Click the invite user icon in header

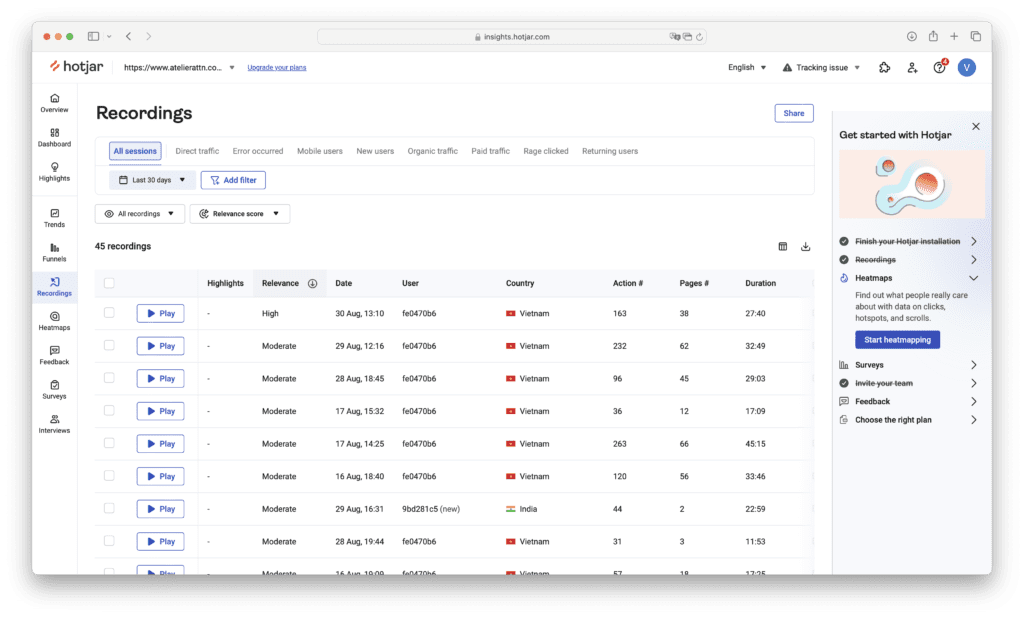coord(912,67)
